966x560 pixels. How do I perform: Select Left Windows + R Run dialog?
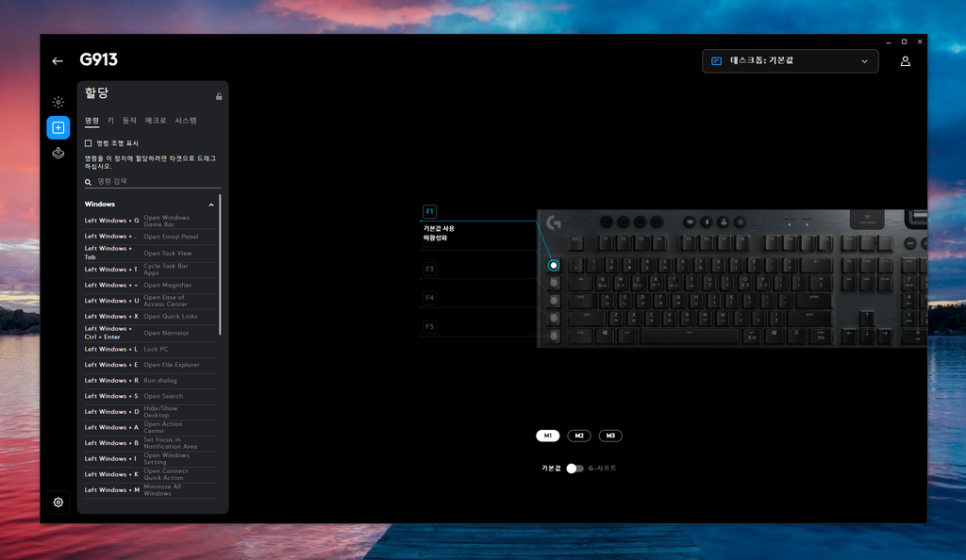click(150, 381)
